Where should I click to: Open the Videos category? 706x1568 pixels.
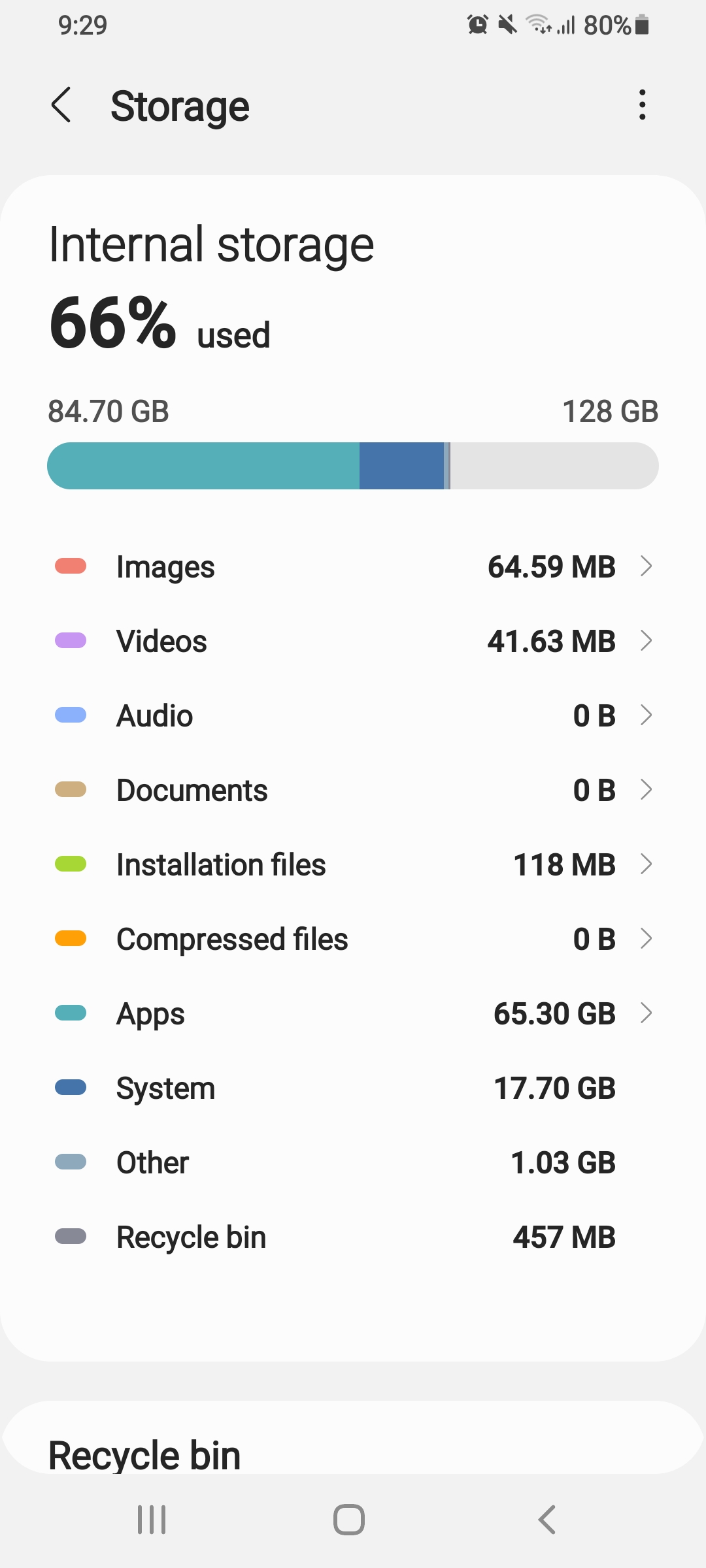pos(353,641)
